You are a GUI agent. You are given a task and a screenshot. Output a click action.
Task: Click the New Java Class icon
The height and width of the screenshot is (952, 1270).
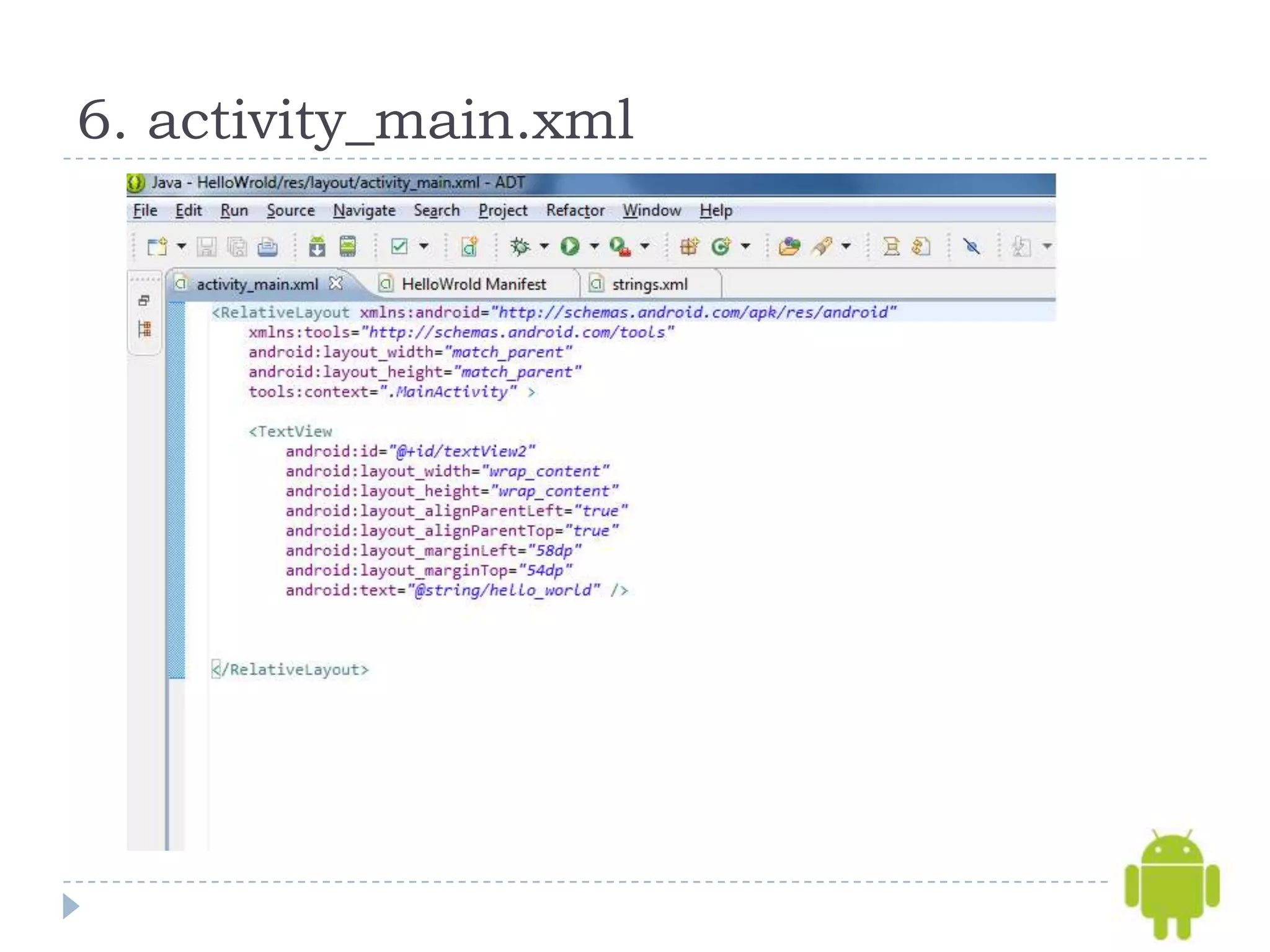coord(721,247)
